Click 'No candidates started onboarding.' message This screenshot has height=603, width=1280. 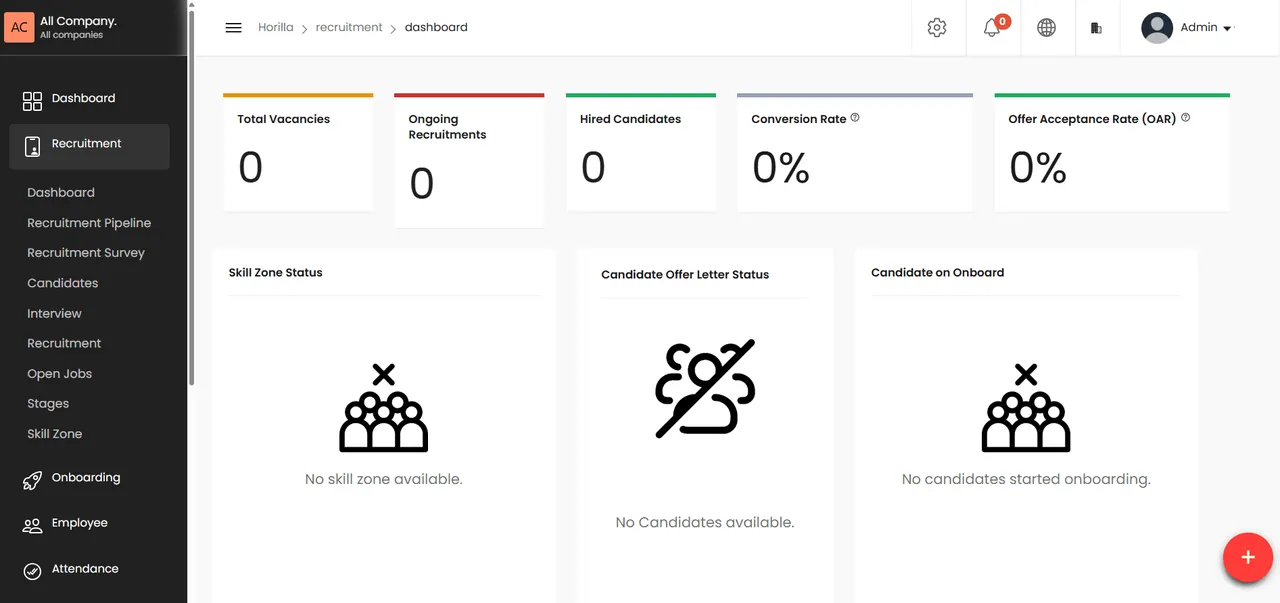(1026, 480)
